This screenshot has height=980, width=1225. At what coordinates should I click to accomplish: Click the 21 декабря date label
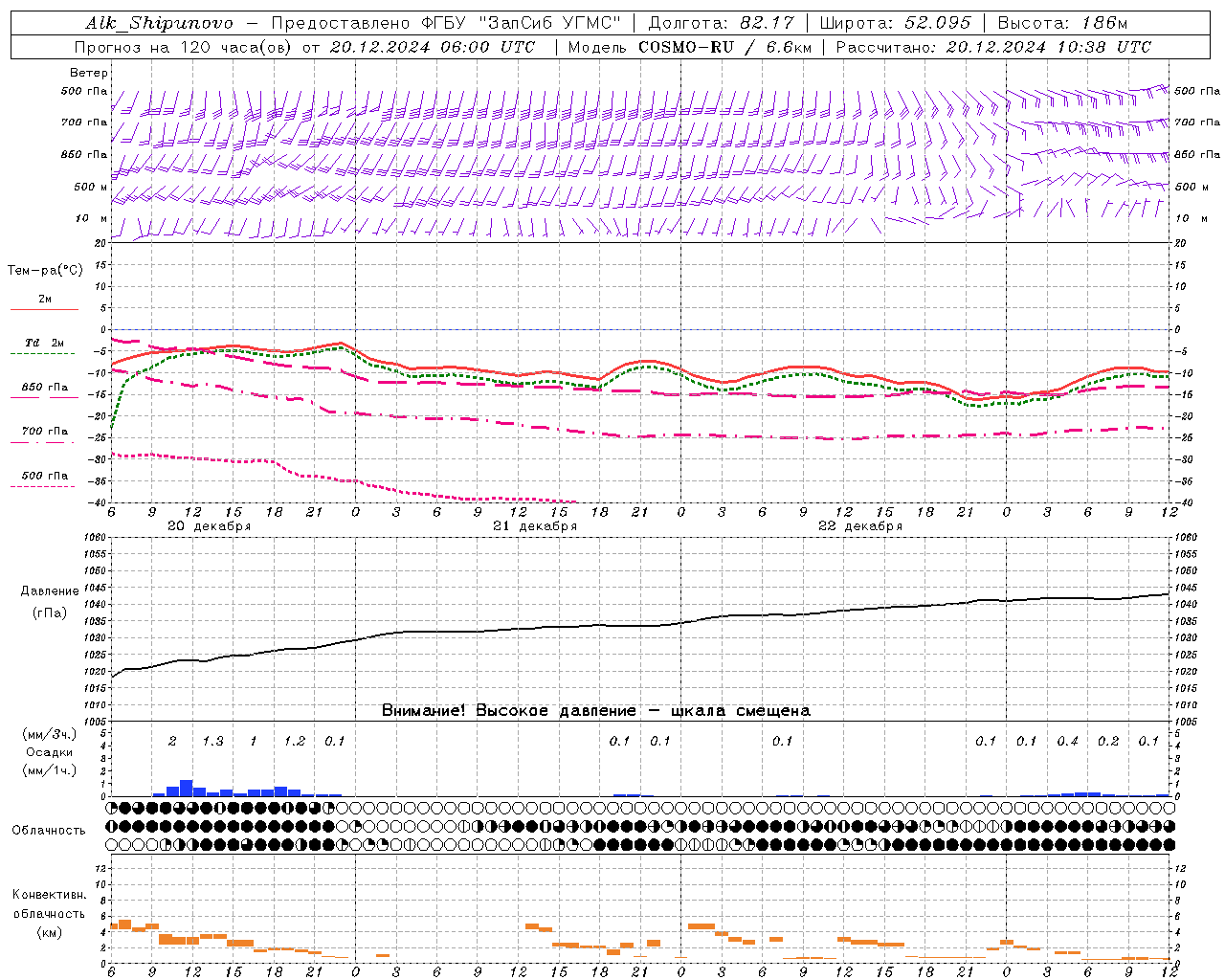[x=535, y=526]
